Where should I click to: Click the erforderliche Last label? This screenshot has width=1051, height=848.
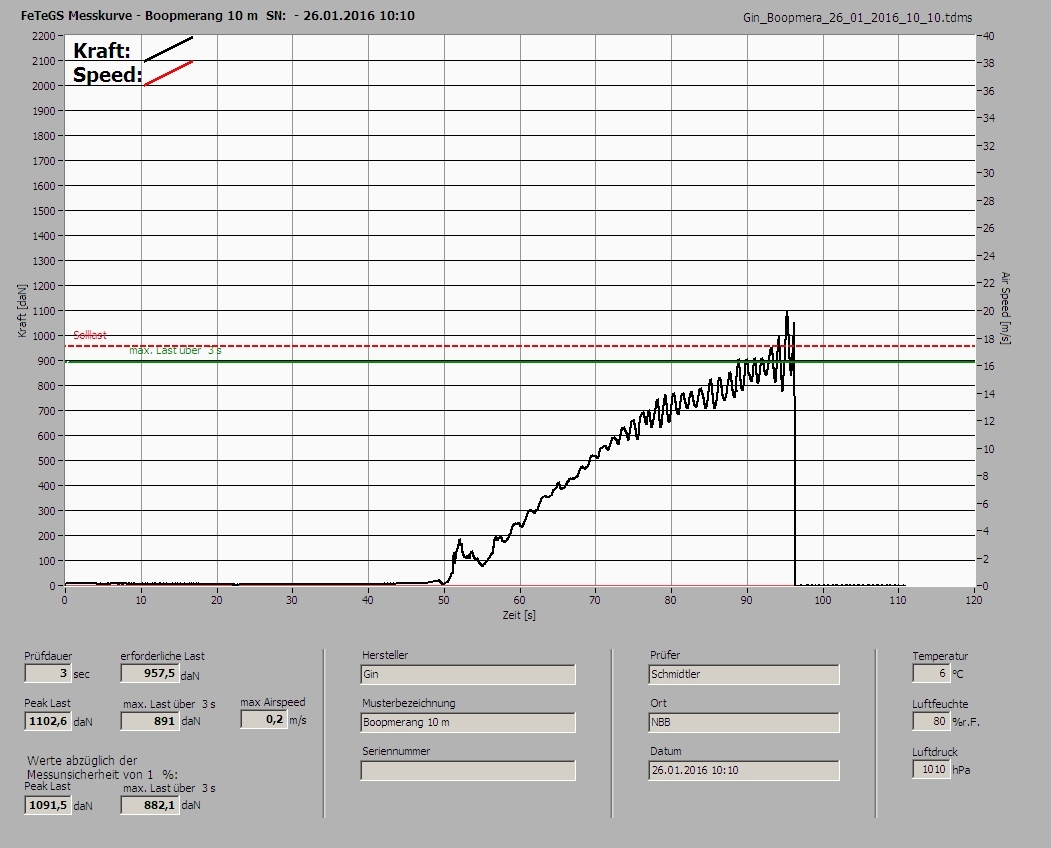coord(163,656)
